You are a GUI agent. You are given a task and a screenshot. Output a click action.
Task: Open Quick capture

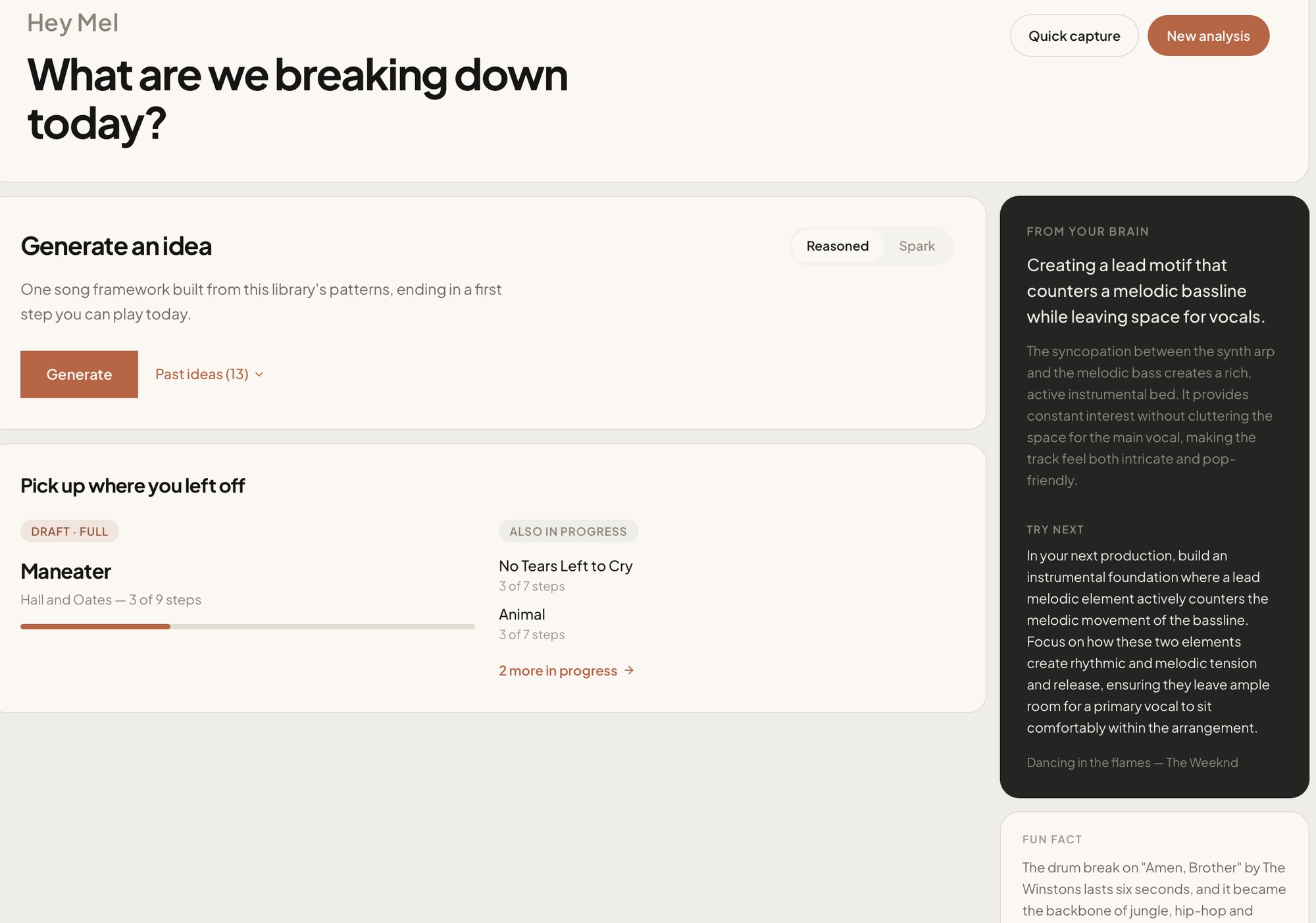pos(1074,36)
